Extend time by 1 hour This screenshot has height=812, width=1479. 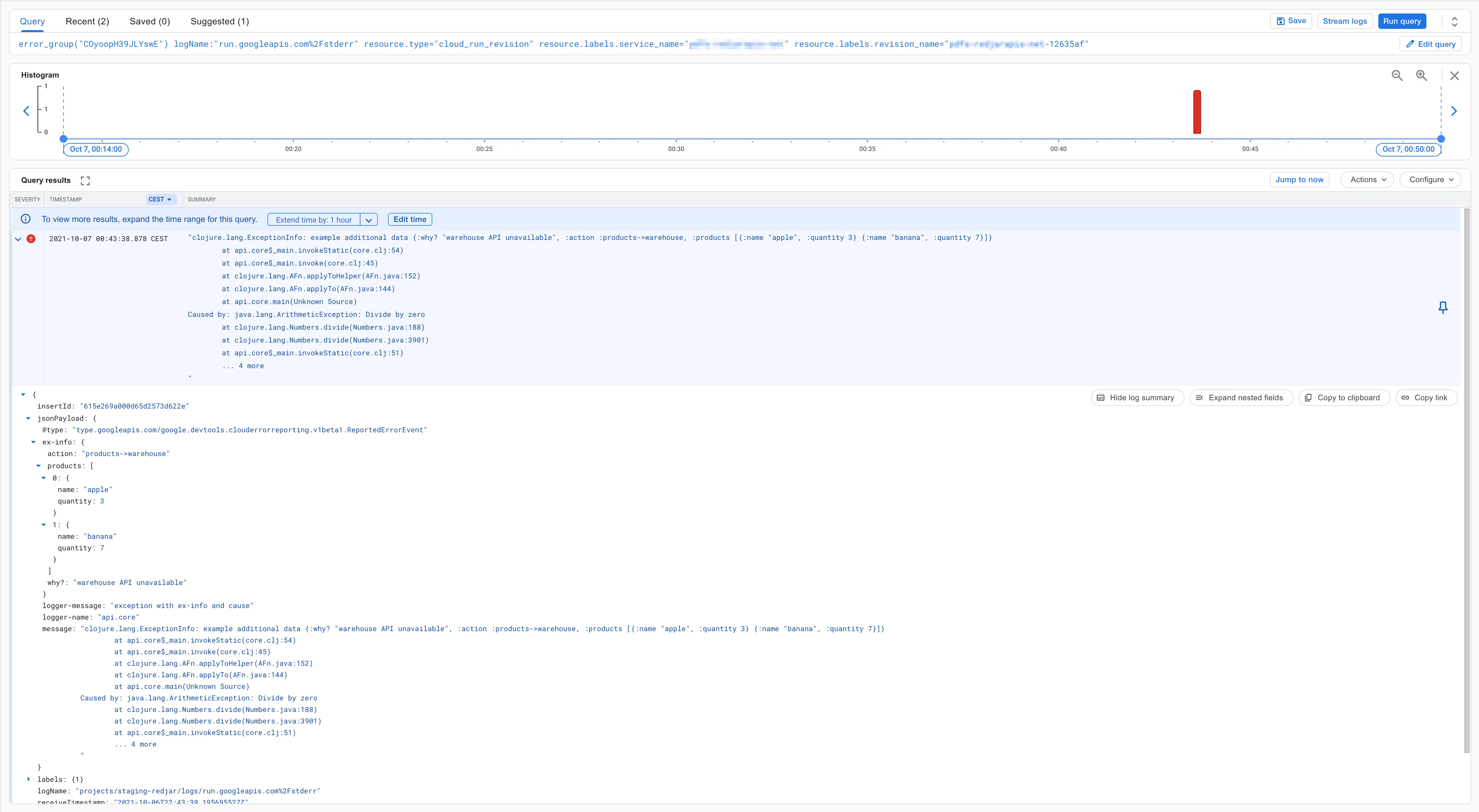pos(314,220)
